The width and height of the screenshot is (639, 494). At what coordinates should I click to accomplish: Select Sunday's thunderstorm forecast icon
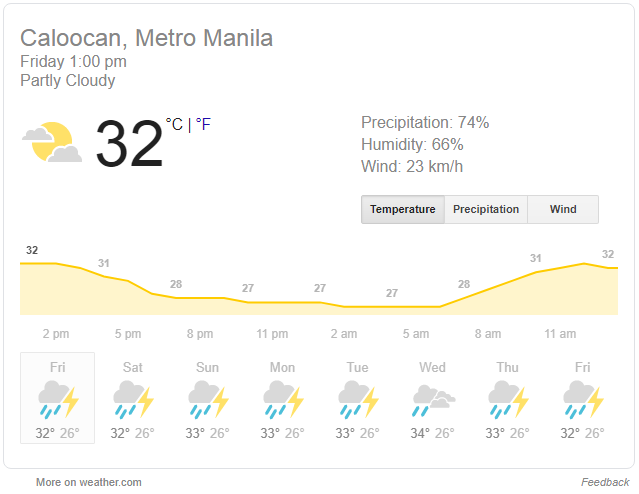coord(208,399)
